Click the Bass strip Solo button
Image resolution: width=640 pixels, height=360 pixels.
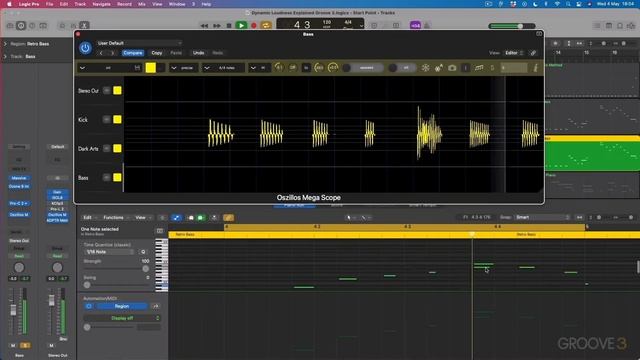tap(25, 345)
